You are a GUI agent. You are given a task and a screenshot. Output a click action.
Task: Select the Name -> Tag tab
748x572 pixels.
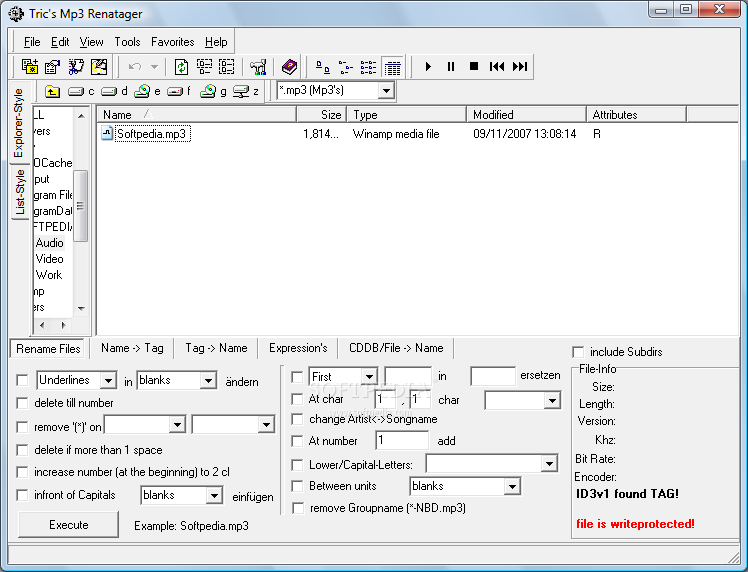tap(132, 348)
